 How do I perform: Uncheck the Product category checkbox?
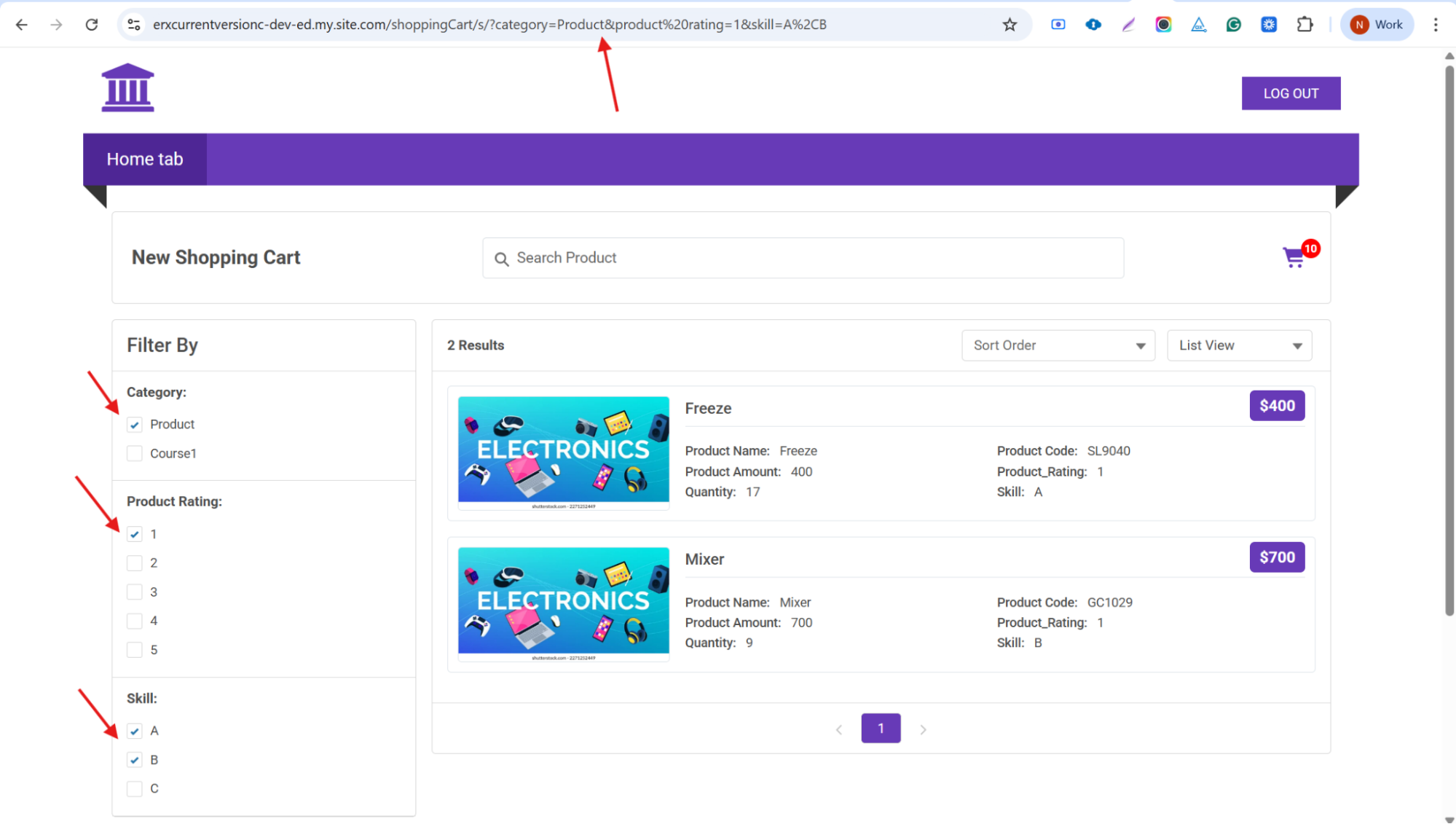coord(135,425)
